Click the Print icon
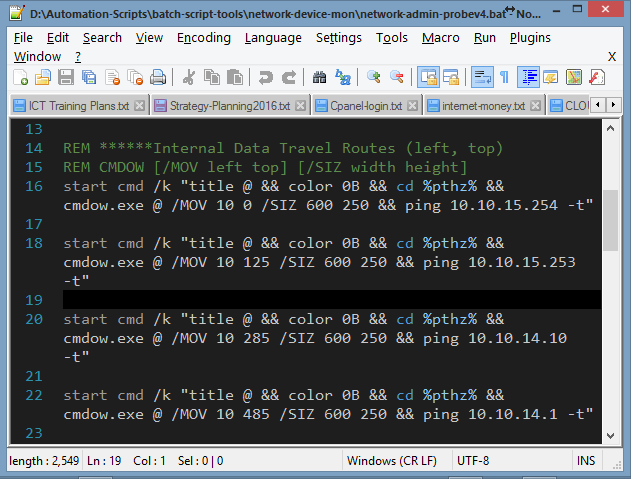631x479 pixels. (x=158, y=77)
